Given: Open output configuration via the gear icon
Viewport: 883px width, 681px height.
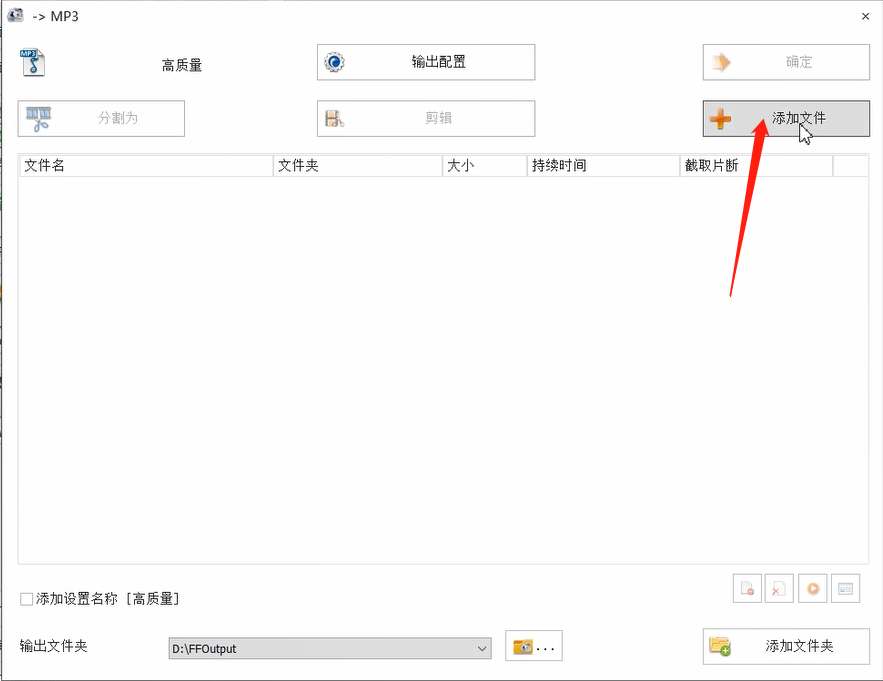Looking at the screenshot, I should [333, 62].
